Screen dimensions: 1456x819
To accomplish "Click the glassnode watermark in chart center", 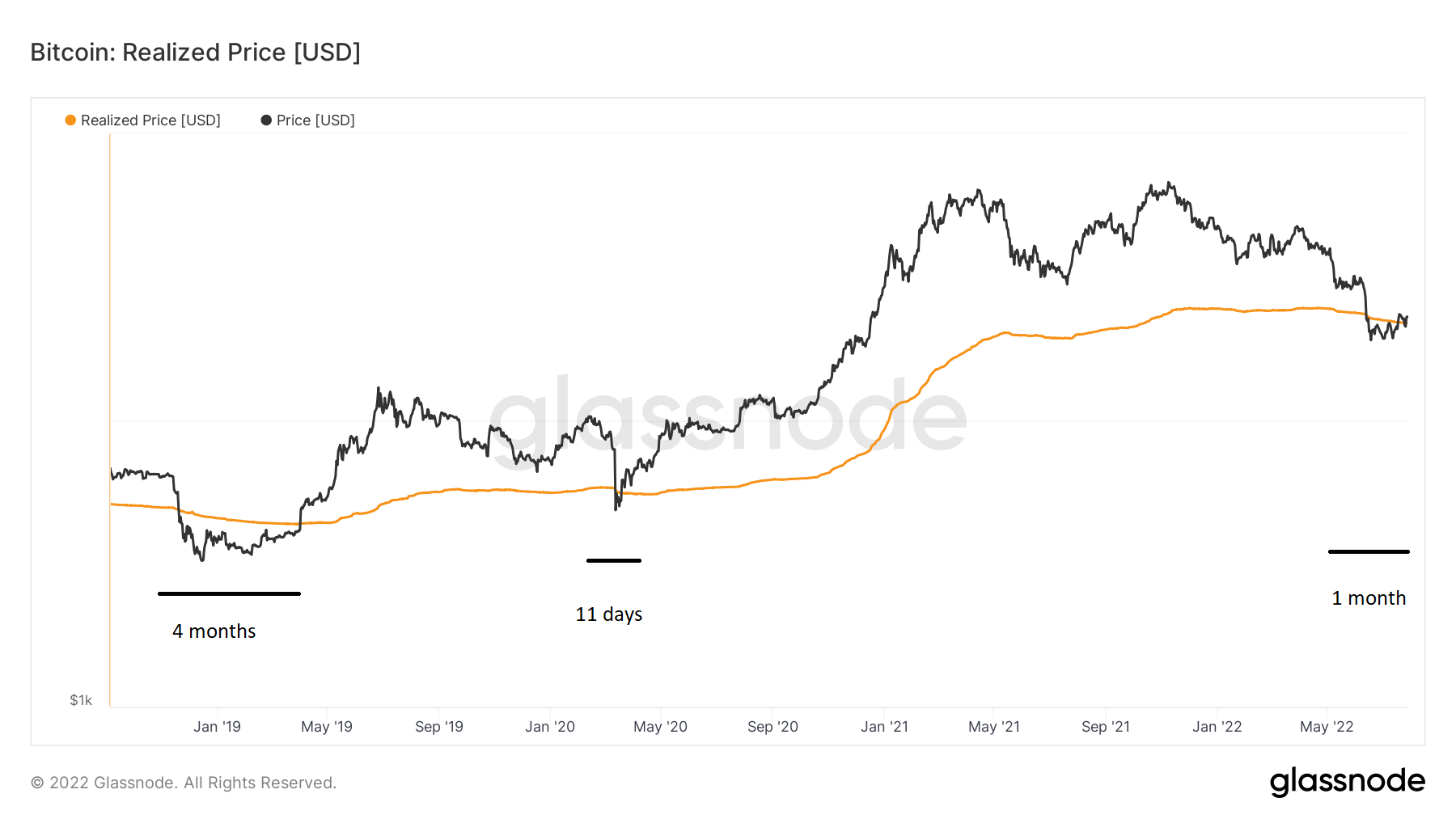I will (728, 419).
